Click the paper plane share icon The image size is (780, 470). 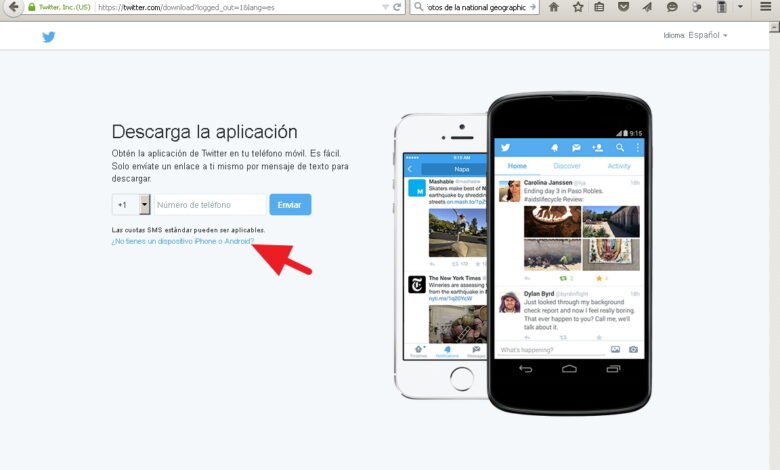(647, 7)
